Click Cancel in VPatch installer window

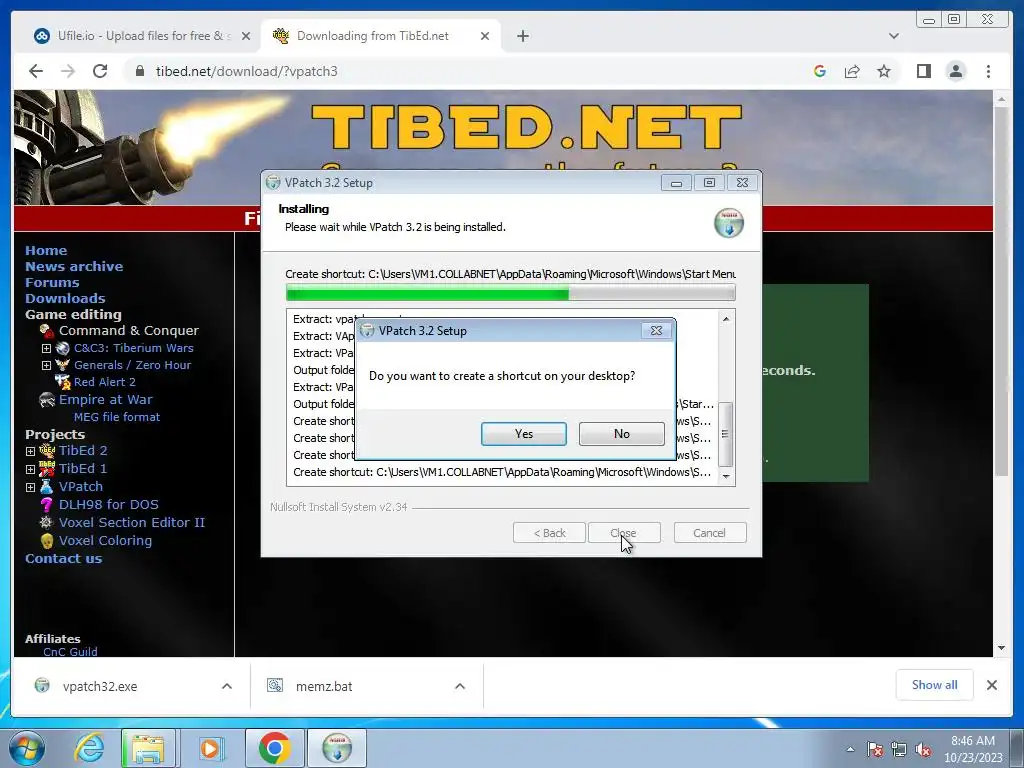click(709, 533)
